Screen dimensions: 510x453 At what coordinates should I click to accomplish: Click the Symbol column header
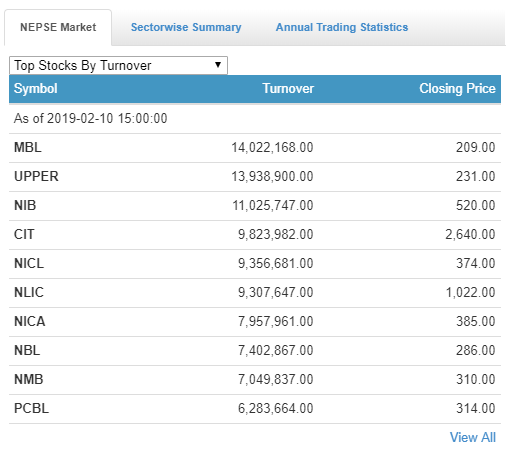[36, 89]
